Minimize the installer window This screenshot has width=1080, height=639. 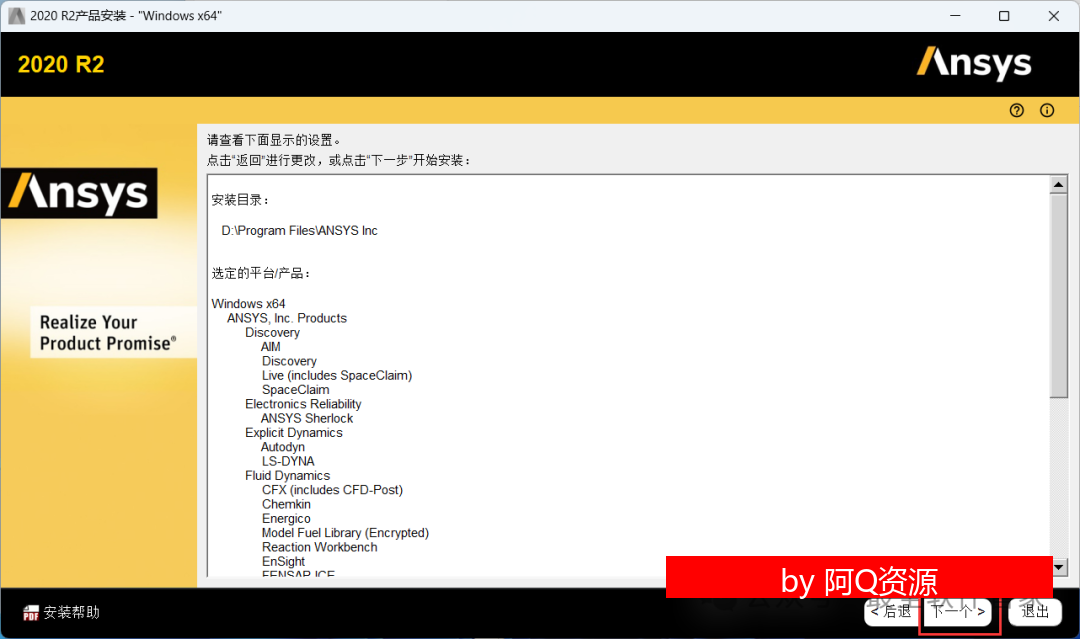pos(957,16)
